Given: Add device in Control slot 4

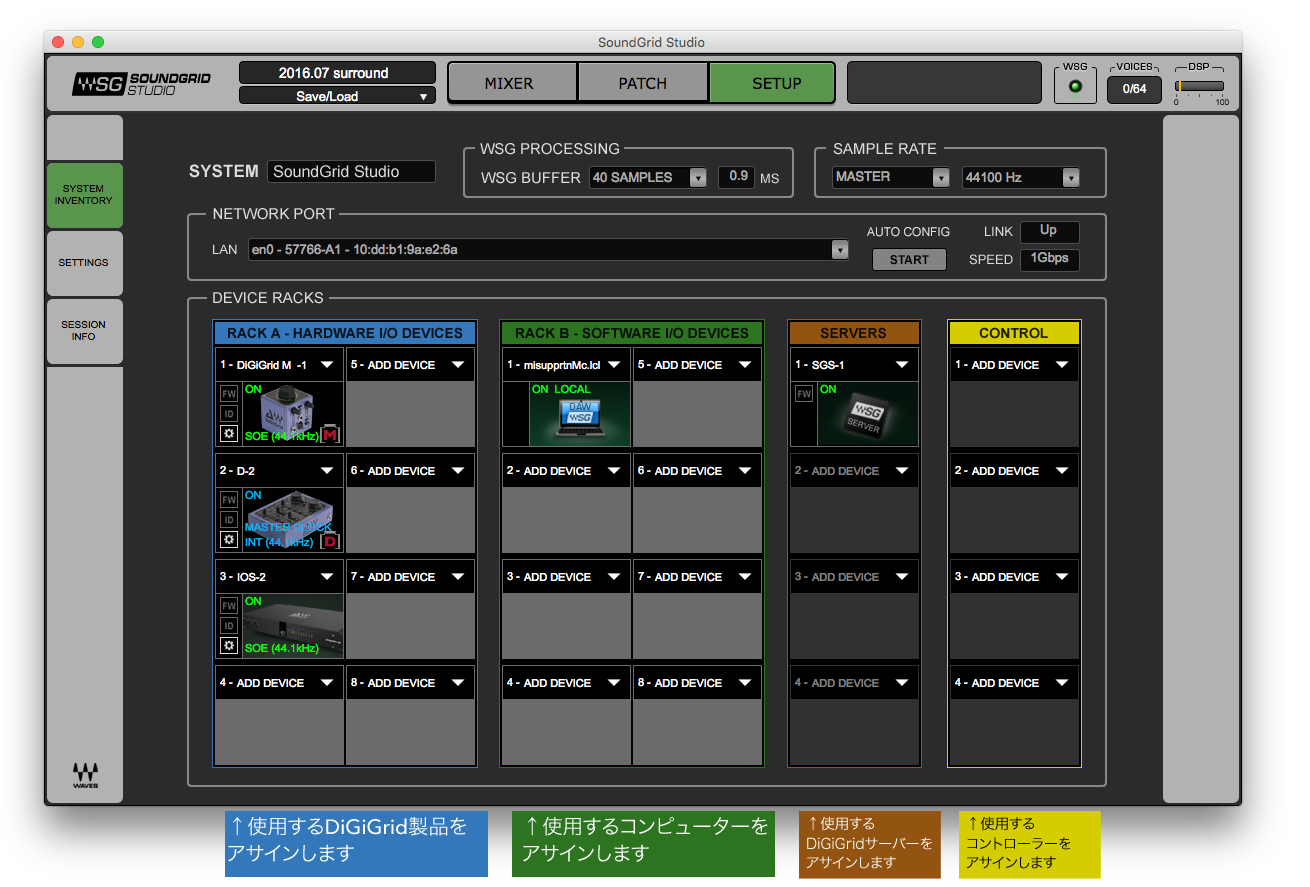Looking at the screenshot, I should click(1014, 683).
